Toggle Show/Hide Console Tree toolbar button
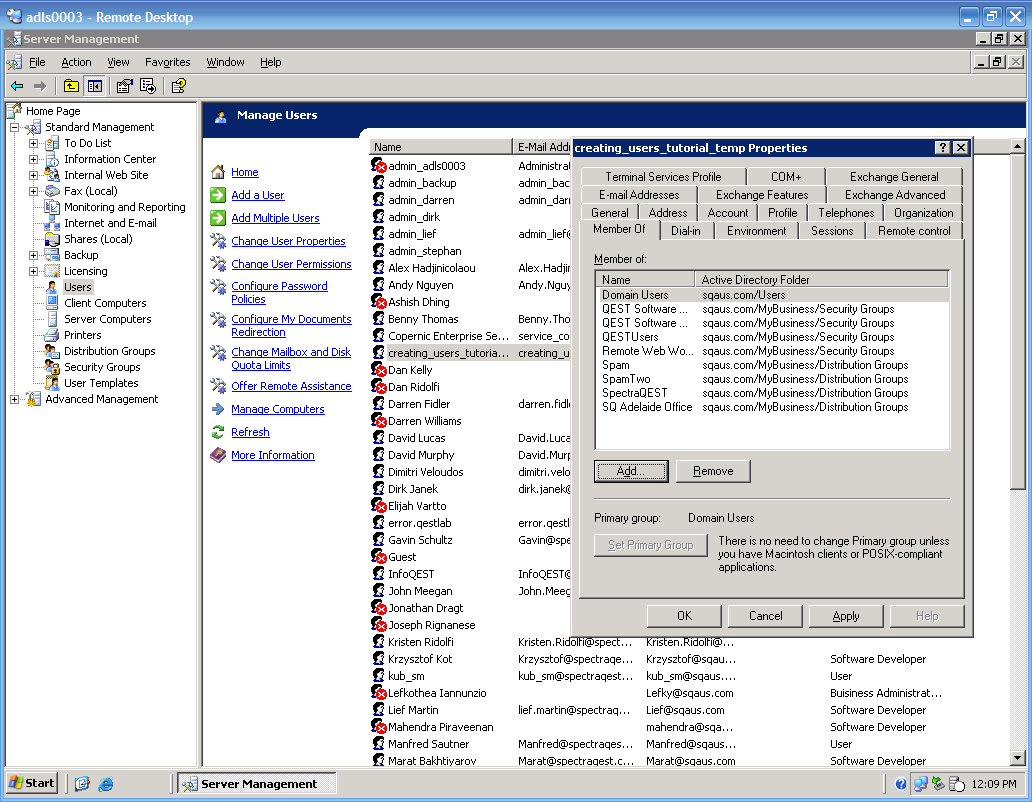Viewport: 1032px width, 802px height. 94,86
